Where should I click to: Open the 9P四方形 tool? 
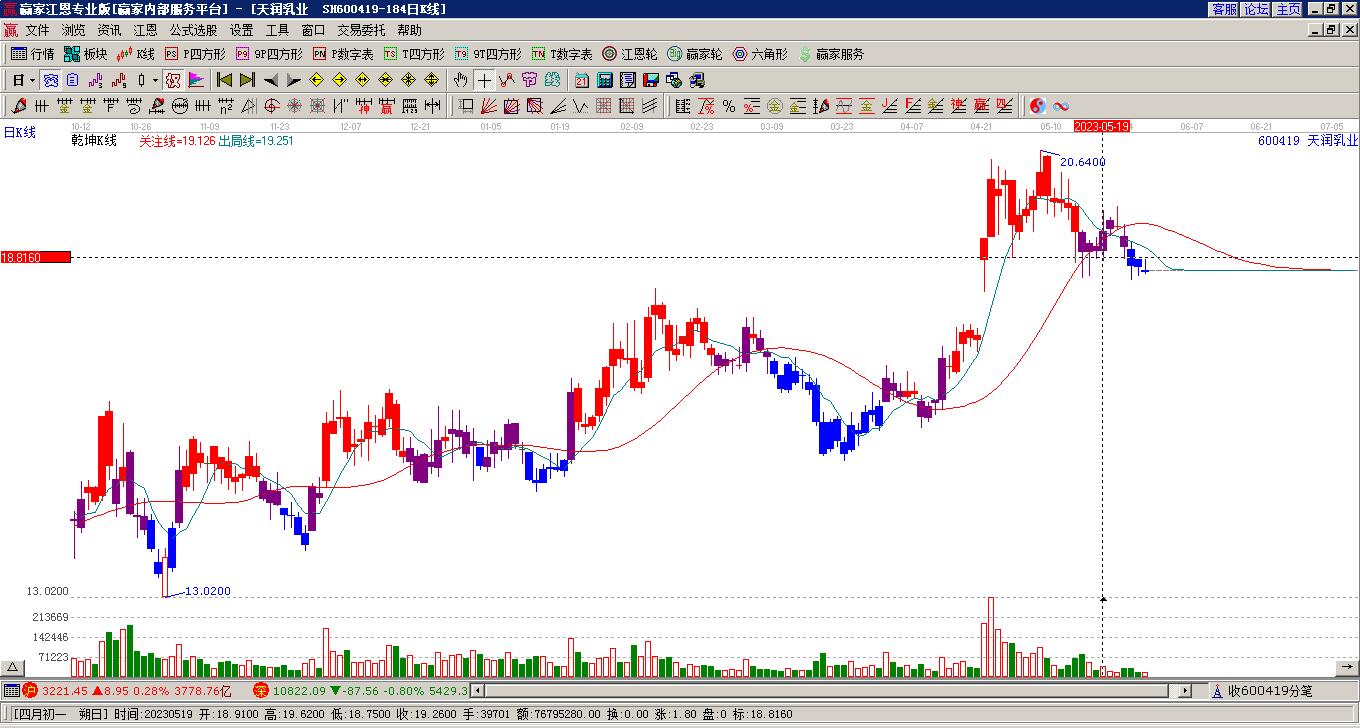coord(269,54)
